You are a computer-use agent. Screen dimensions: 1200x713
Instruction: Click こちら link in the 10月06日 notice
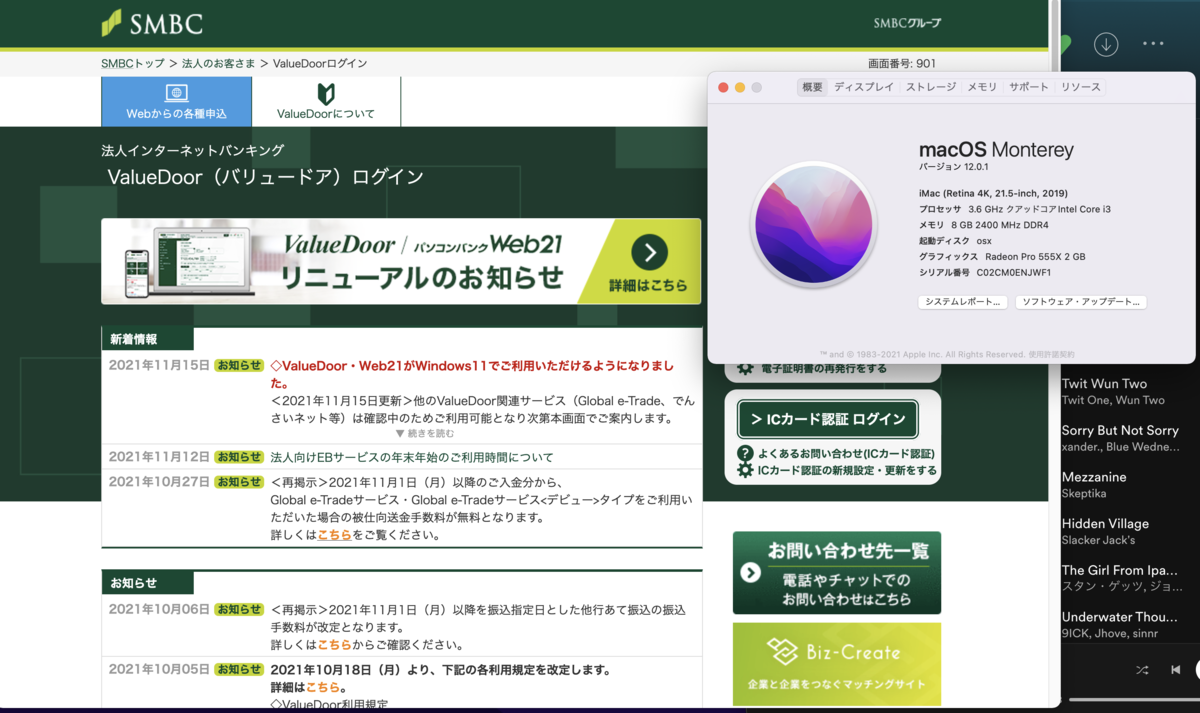pos(335,644)
